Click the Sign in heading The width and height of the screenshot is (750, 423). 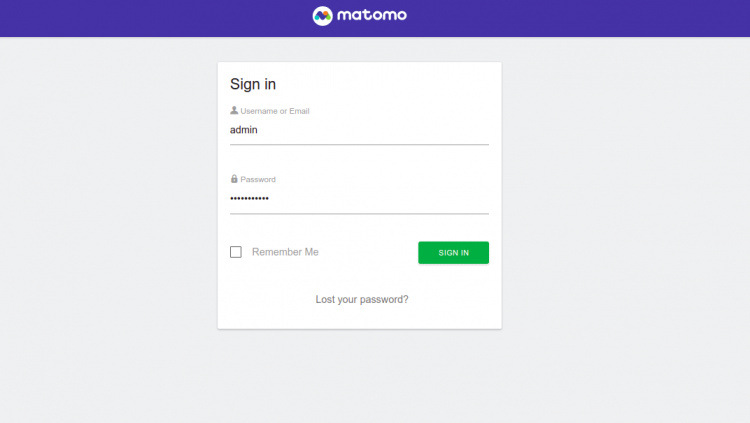tap(253, 84)
